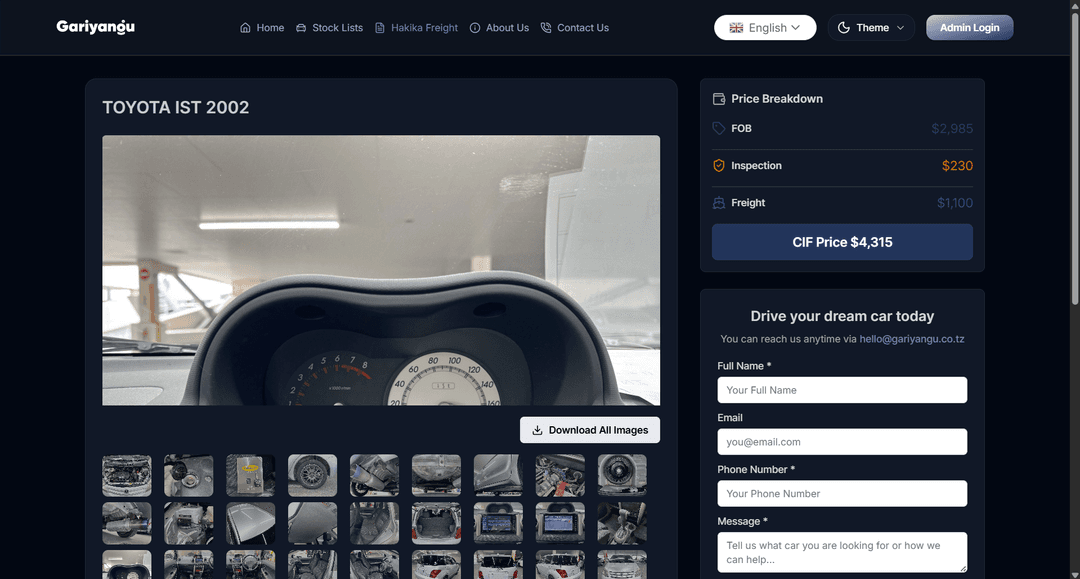This screenshot has width=1080, height=579.
Task: Click the Freight price $1,100
Action: pos(955,203)
